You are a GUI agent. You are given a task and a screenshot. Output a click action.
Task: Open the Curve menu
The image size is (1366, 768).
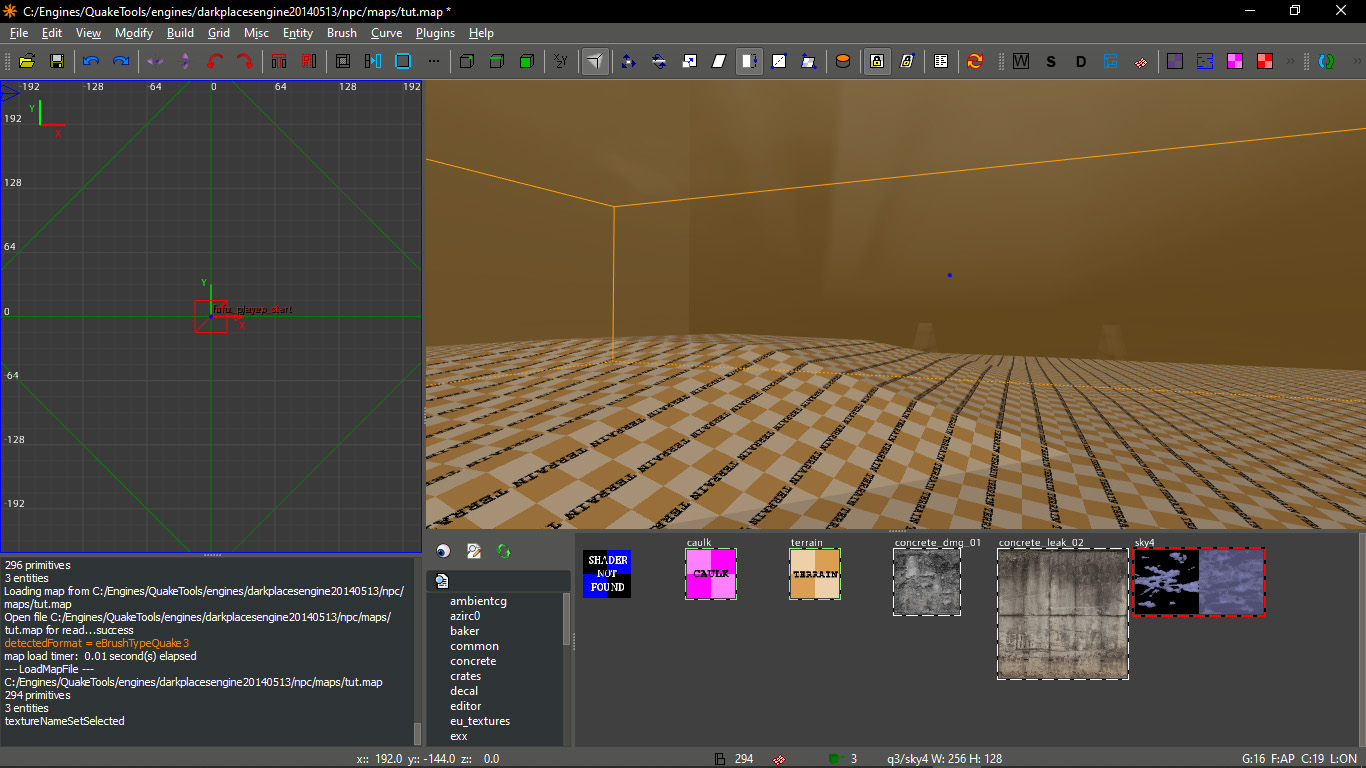coord(386,33)
